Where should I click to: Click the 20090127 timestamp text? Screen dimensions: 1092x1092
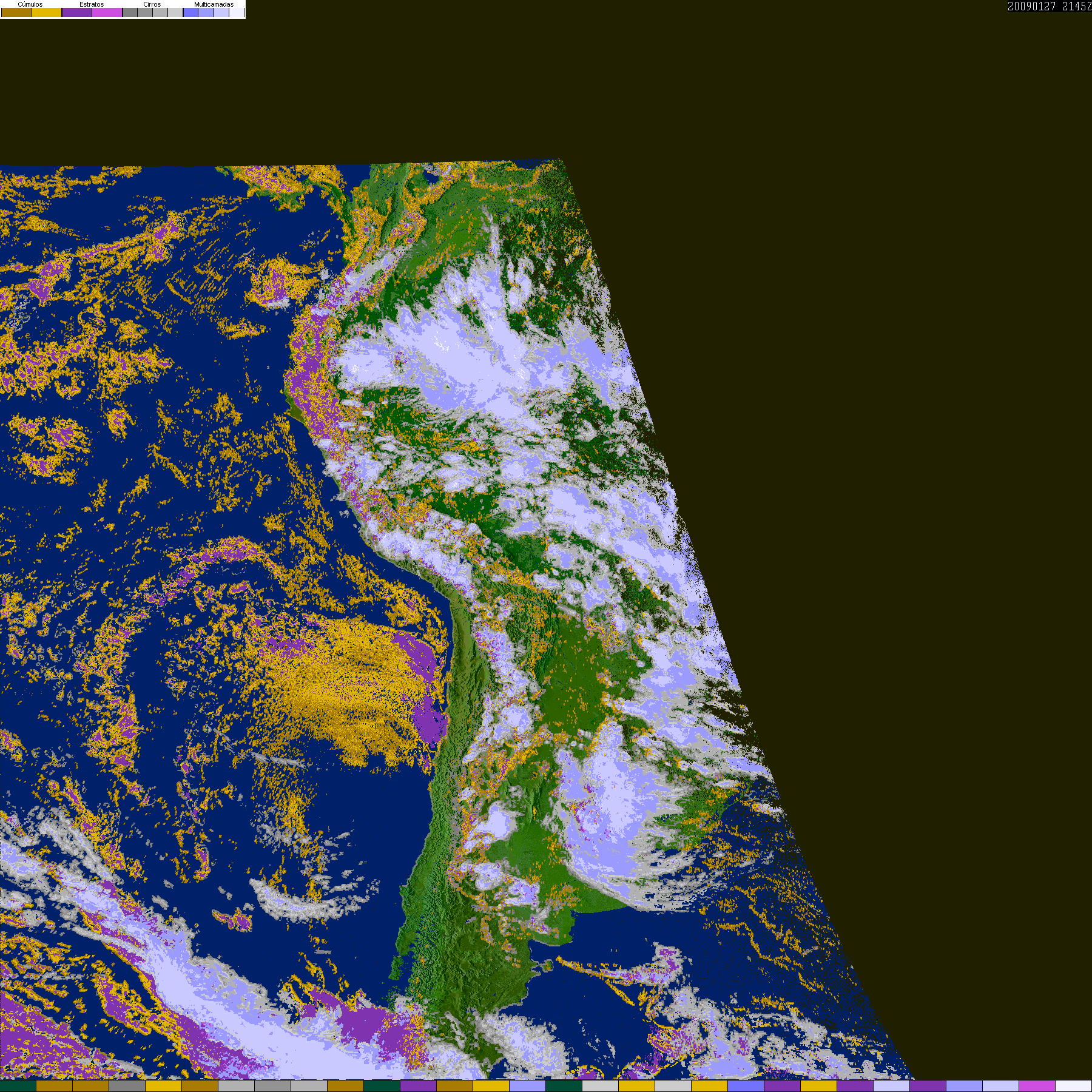tap(1031, 6)
